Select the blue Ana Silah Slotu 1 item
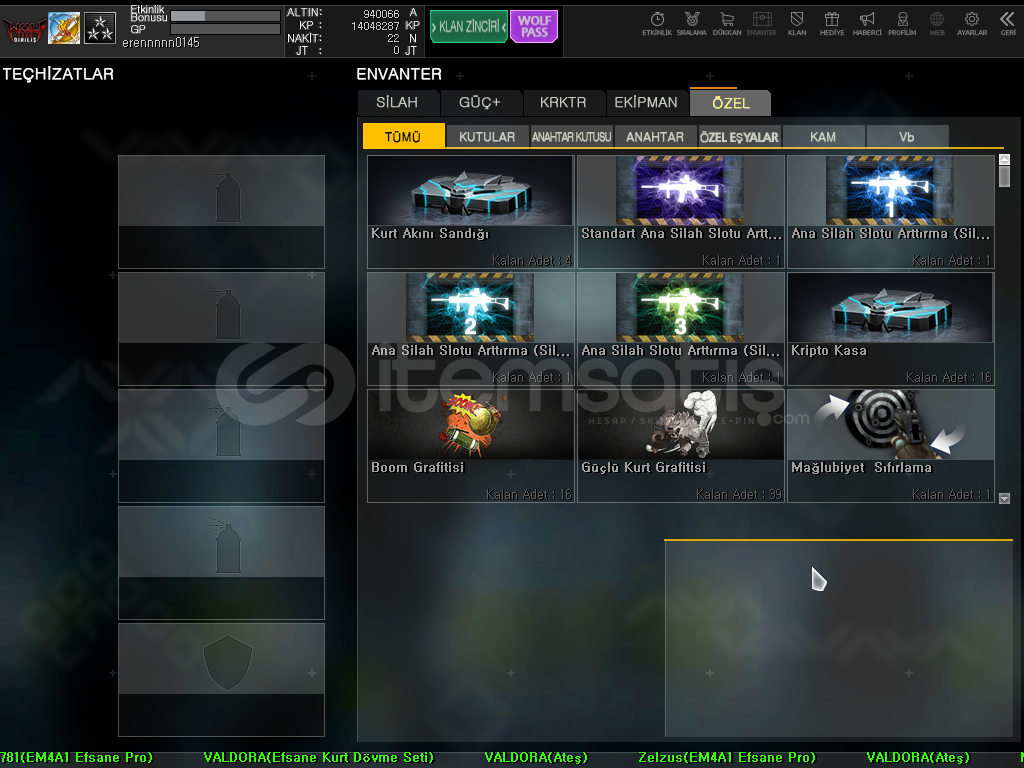The height and width of the screenshot is (768, 1024). [891, 212]
